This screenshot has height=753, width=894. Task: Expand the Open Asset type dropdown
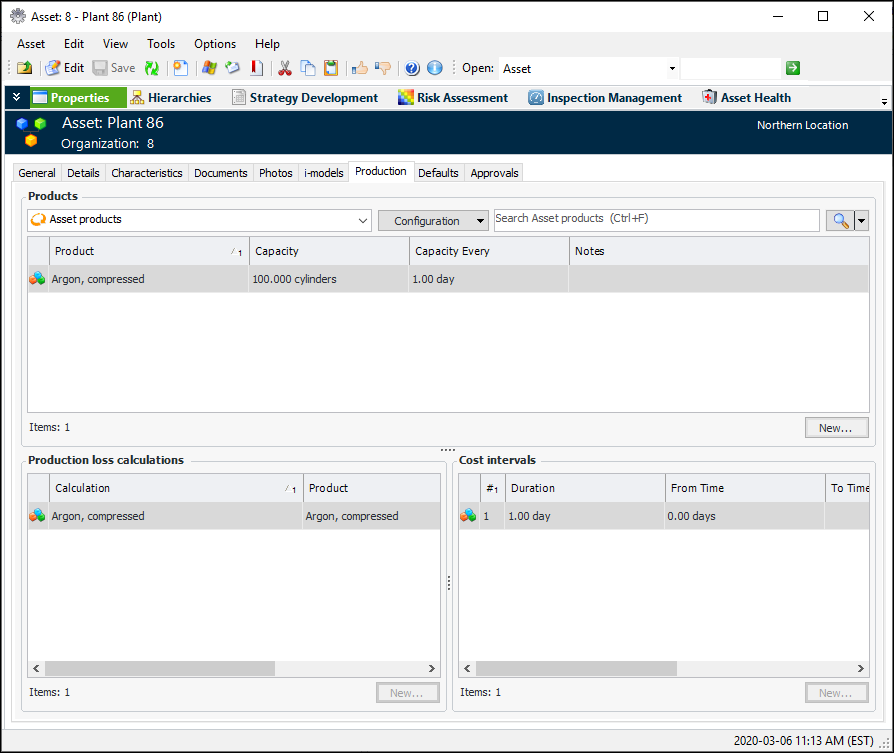[x=672, y=69]
